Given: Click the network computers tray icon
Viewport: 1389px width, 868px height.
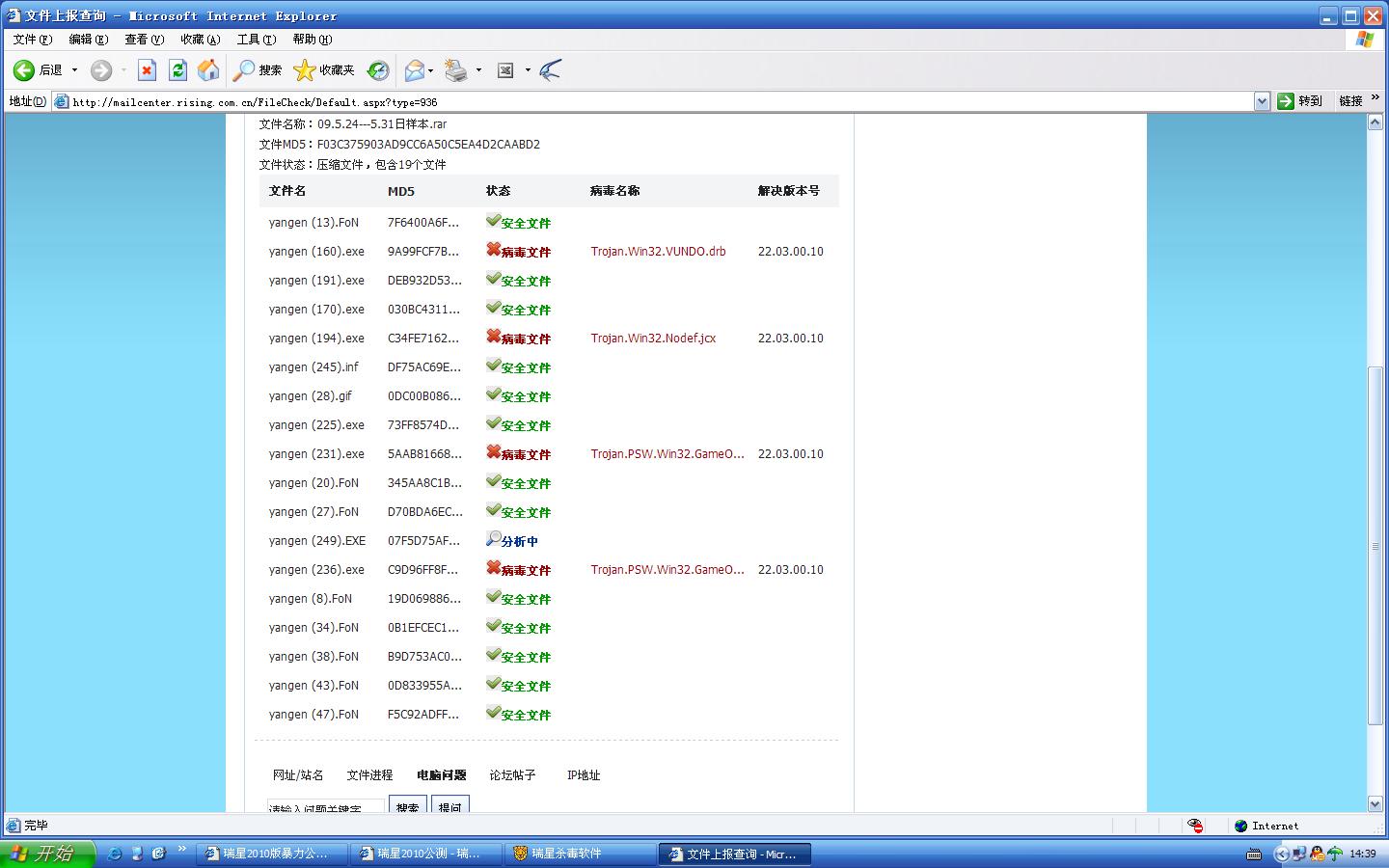Looking at the screenshot, I should click(1299, 854).
